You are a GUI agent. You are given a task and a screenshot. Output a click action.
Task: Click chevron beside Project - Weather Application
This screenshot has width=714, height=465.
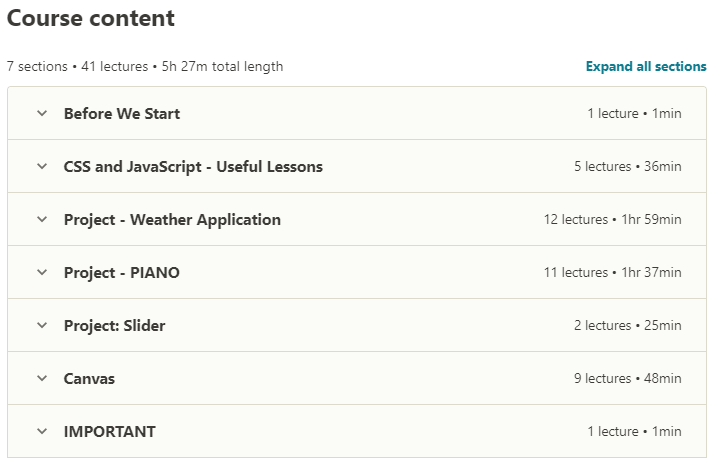click(42, 220)
